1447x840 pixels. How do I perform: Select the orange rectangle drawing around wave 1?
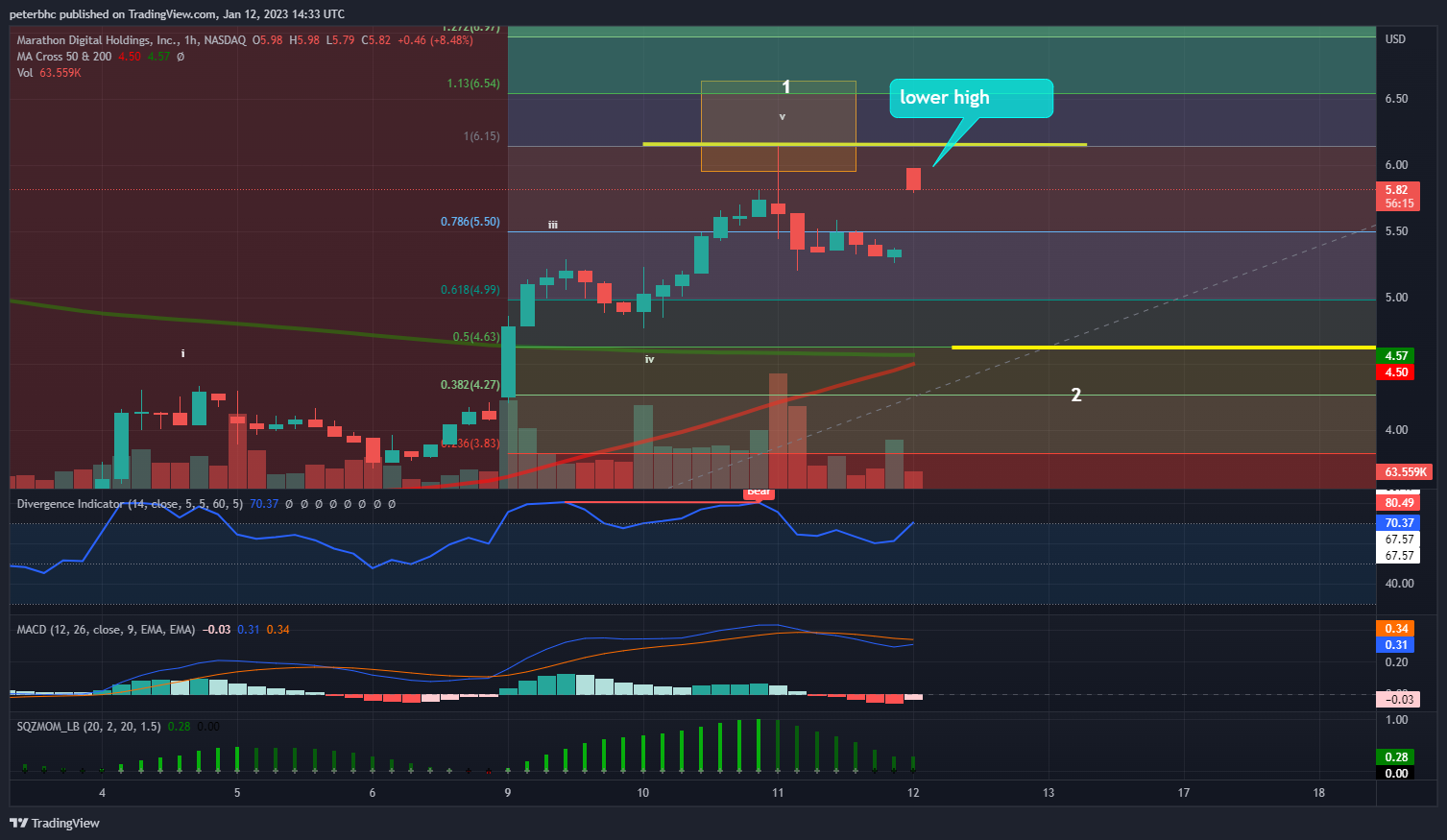779,127
